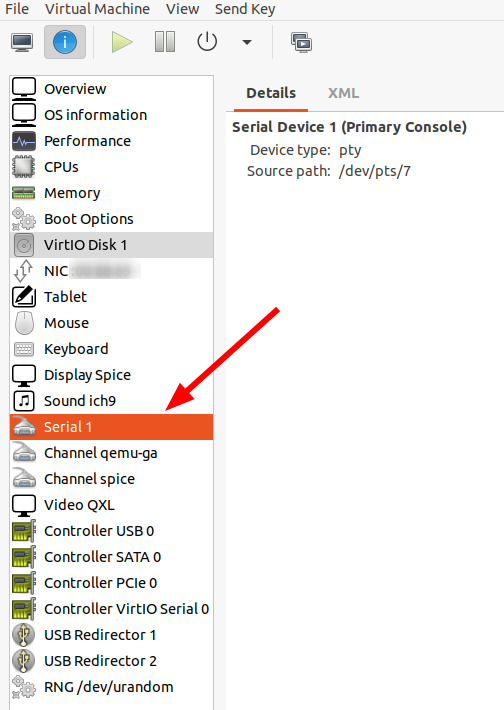Pause the virtual machine
The width and height of the screenshot is (504, 710).
165,42
